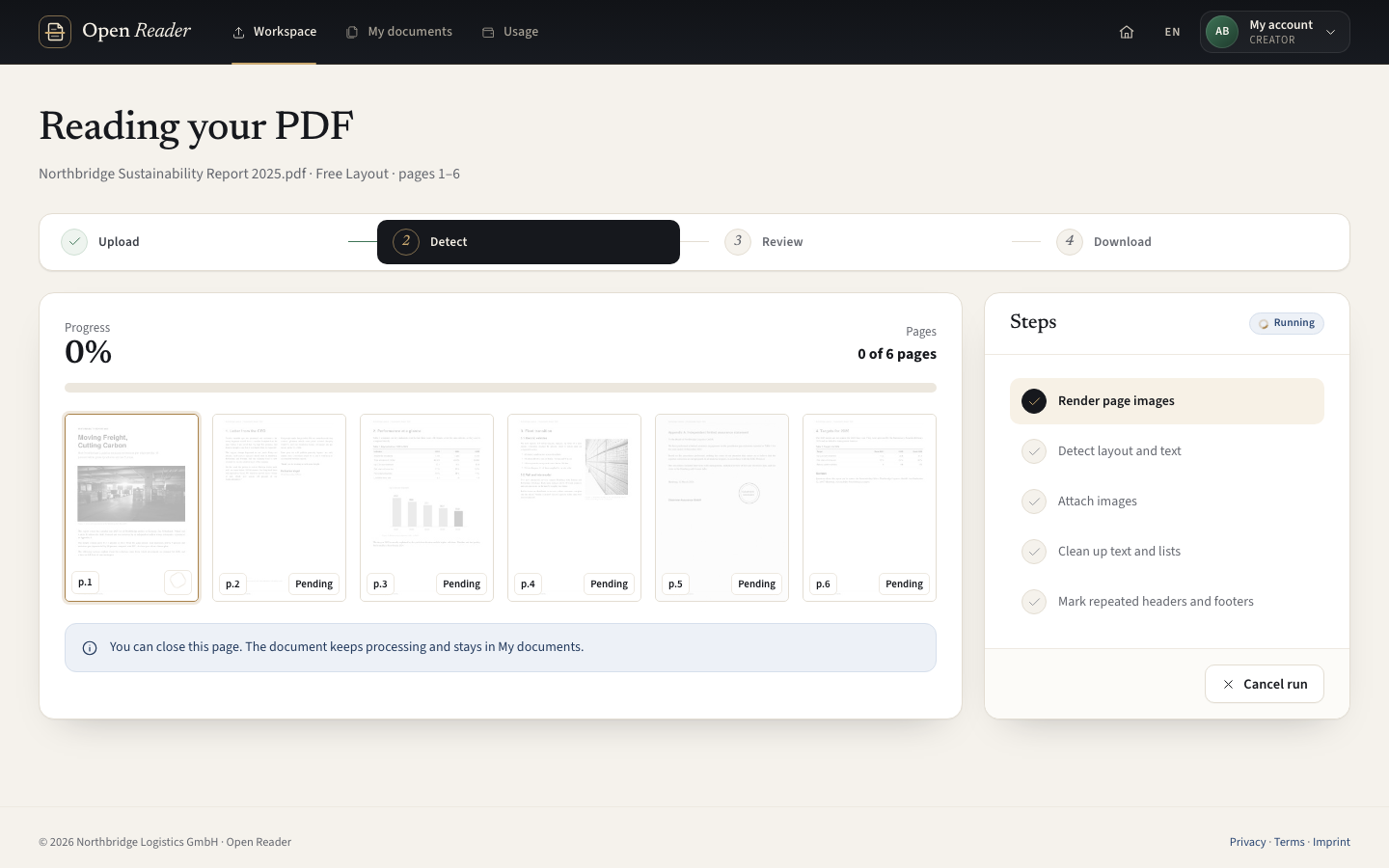Click the Open Reader logo icon
This screenshot has height=868, width=1389.
(55, 32)
